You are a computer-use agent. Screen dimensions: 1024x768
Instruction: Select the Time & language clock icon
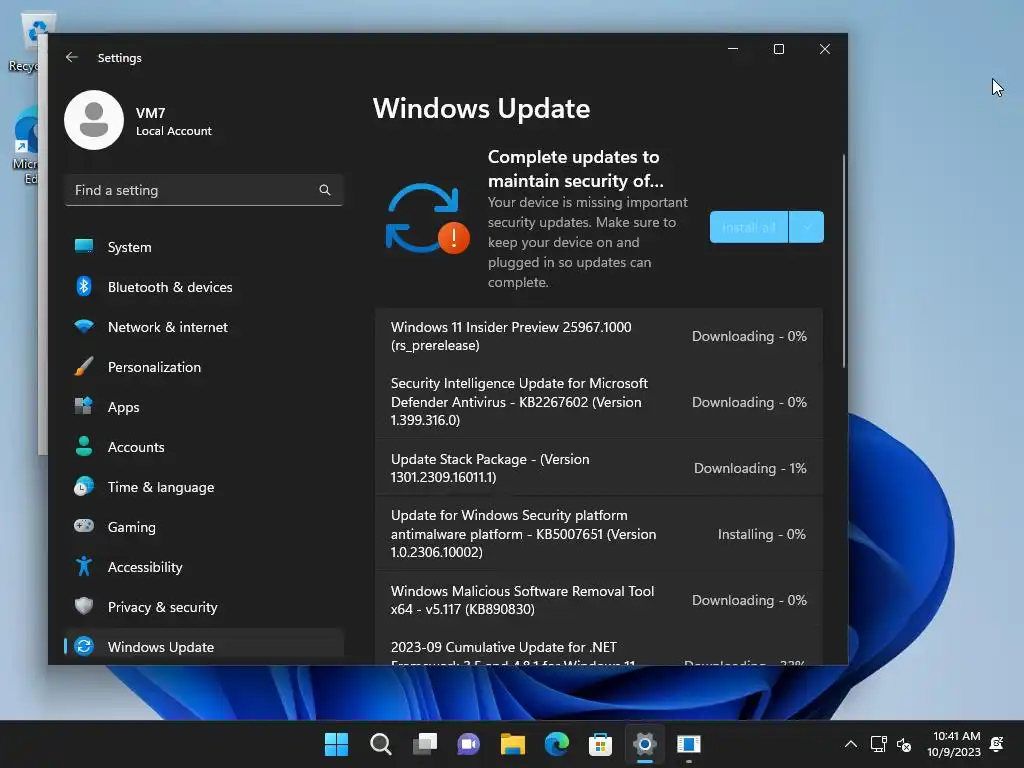click(x=84, y=487)
